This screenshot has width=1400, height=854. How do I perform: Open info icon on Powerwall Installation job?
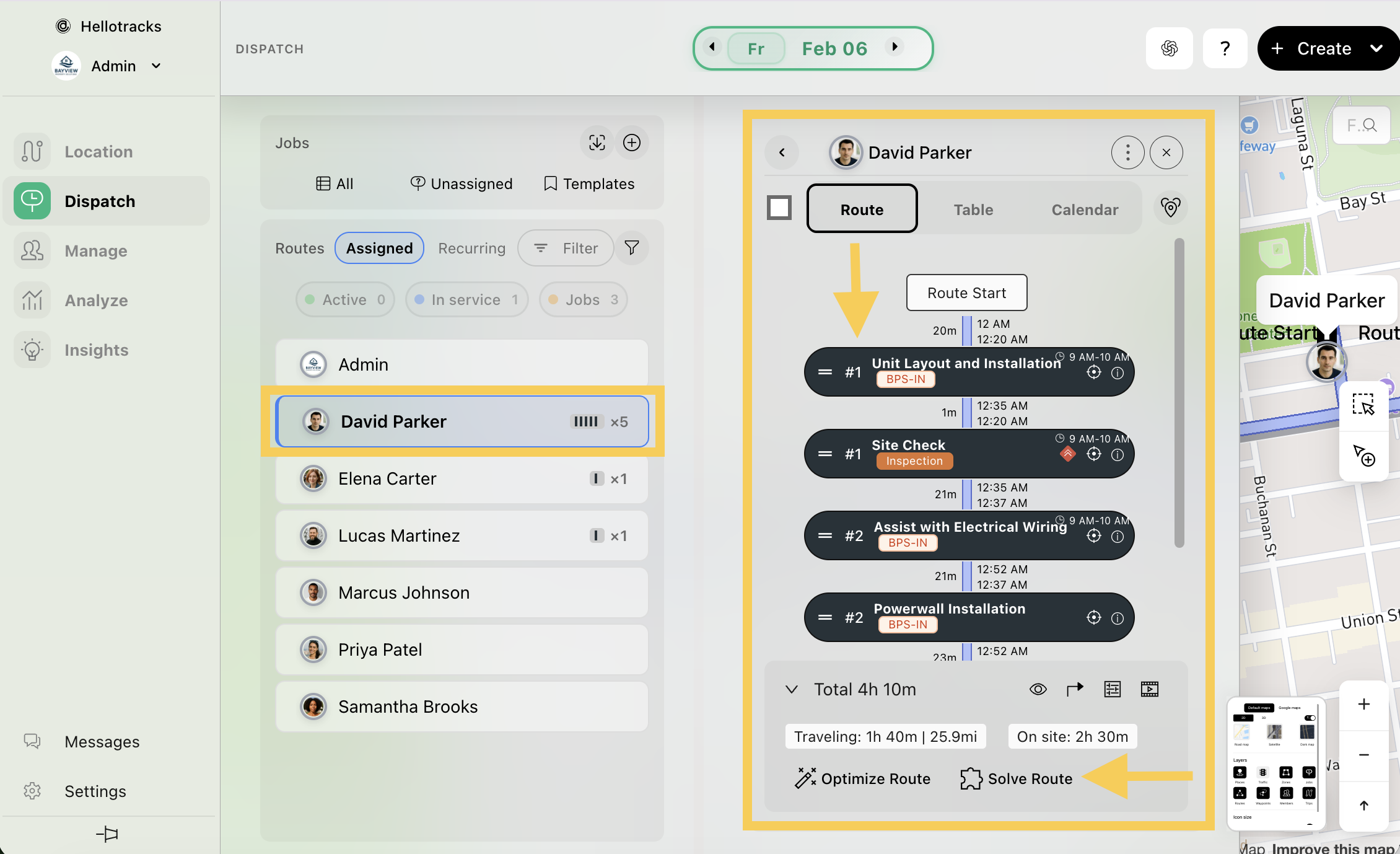(1117, 618)
